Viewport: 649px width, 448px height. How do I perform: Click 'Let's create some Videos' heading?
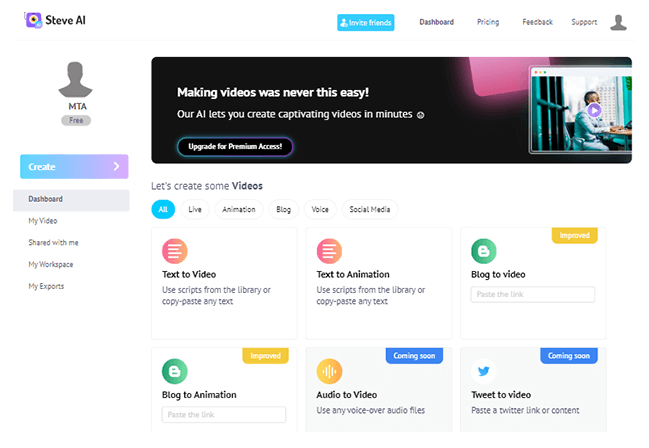207,186
